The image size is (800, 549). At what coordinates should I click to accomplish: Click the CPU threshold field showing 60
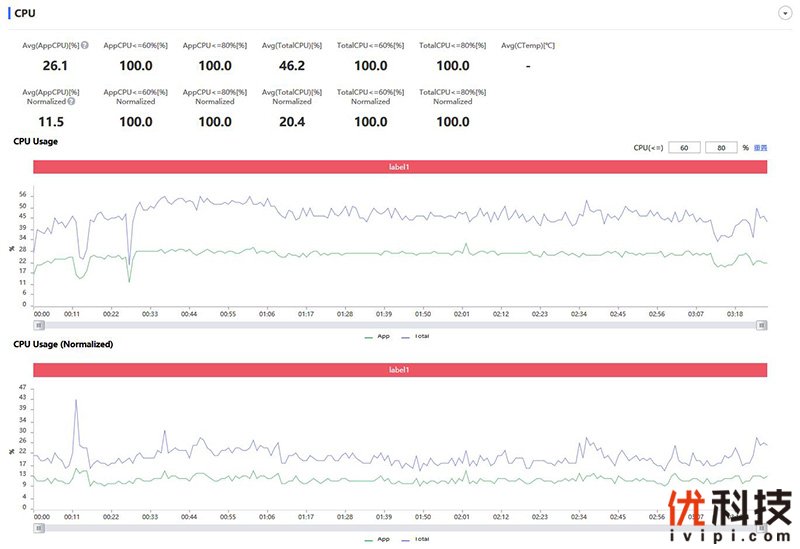[x=684, y=147]
